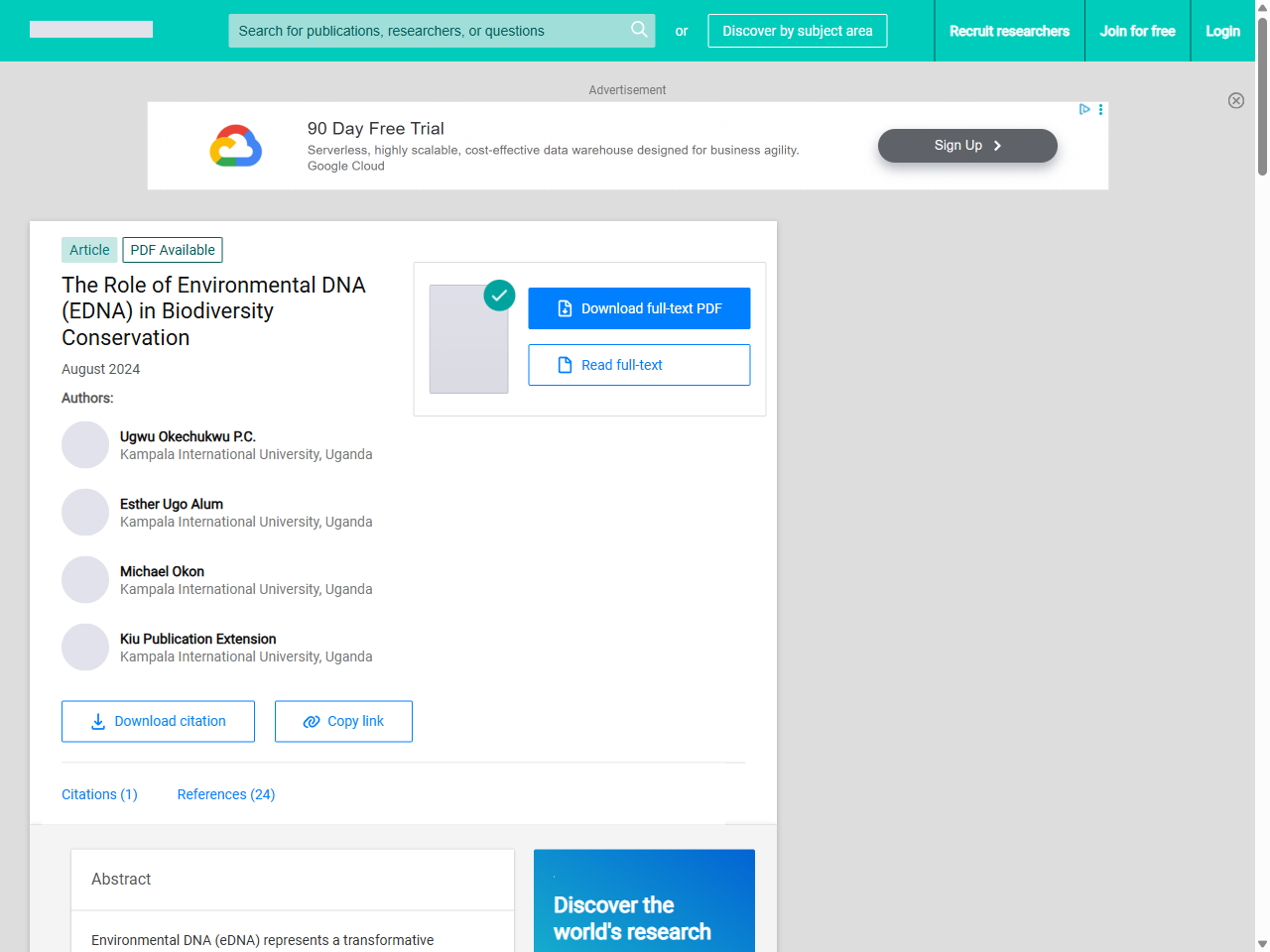
Task: Click the green checkmark on the PDF thumbnail
Action: [x=499, y=295]
